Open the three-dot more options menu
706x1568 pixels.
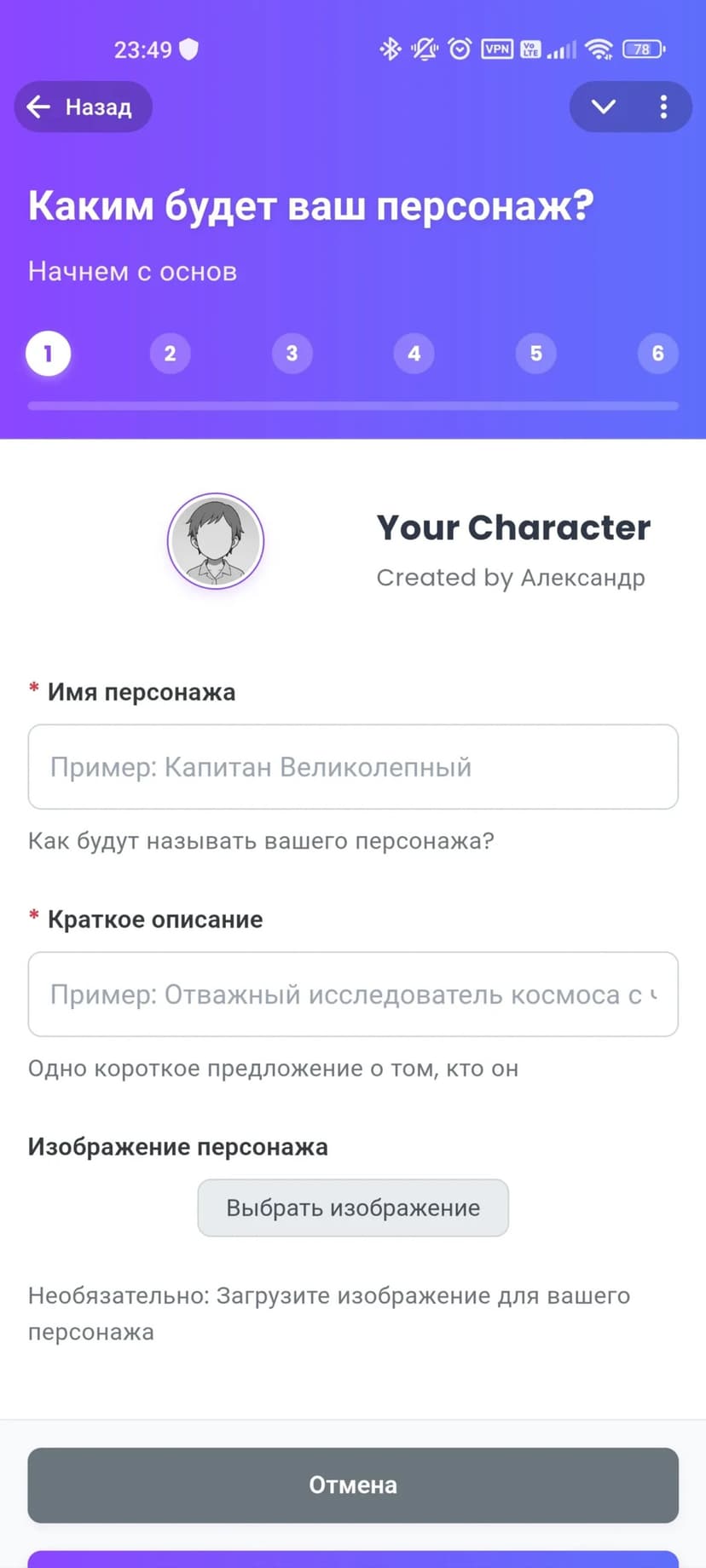pos(663,107)
